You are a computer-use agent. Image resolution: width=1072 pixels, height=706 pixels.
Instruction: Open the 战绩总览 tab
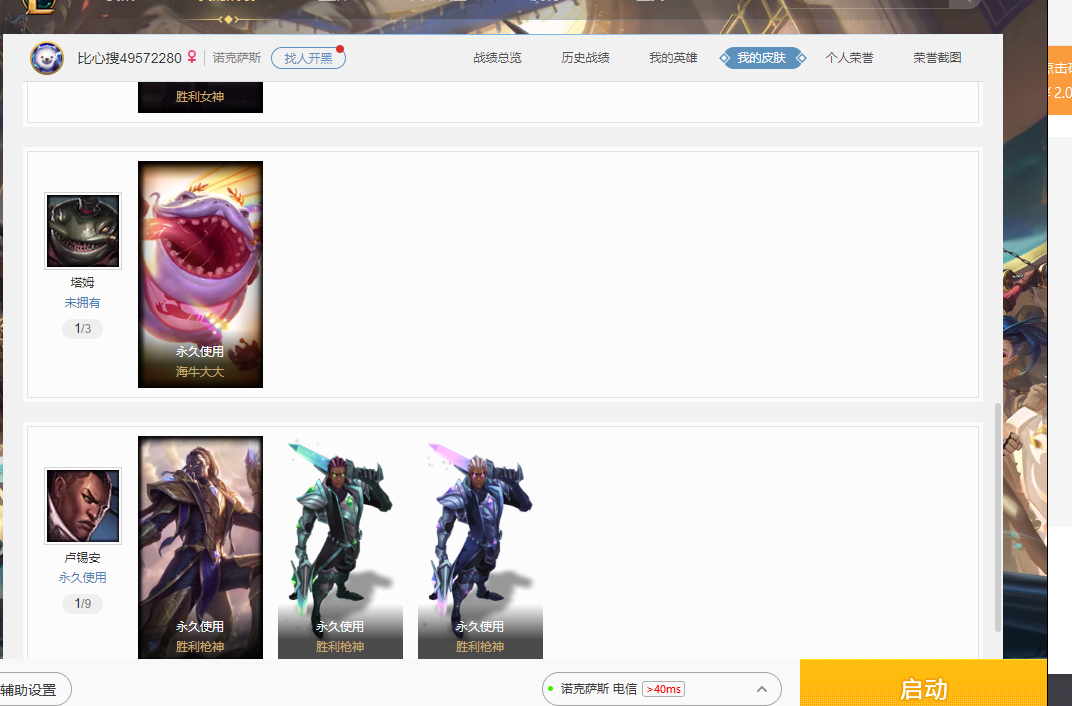coord(497,58)
